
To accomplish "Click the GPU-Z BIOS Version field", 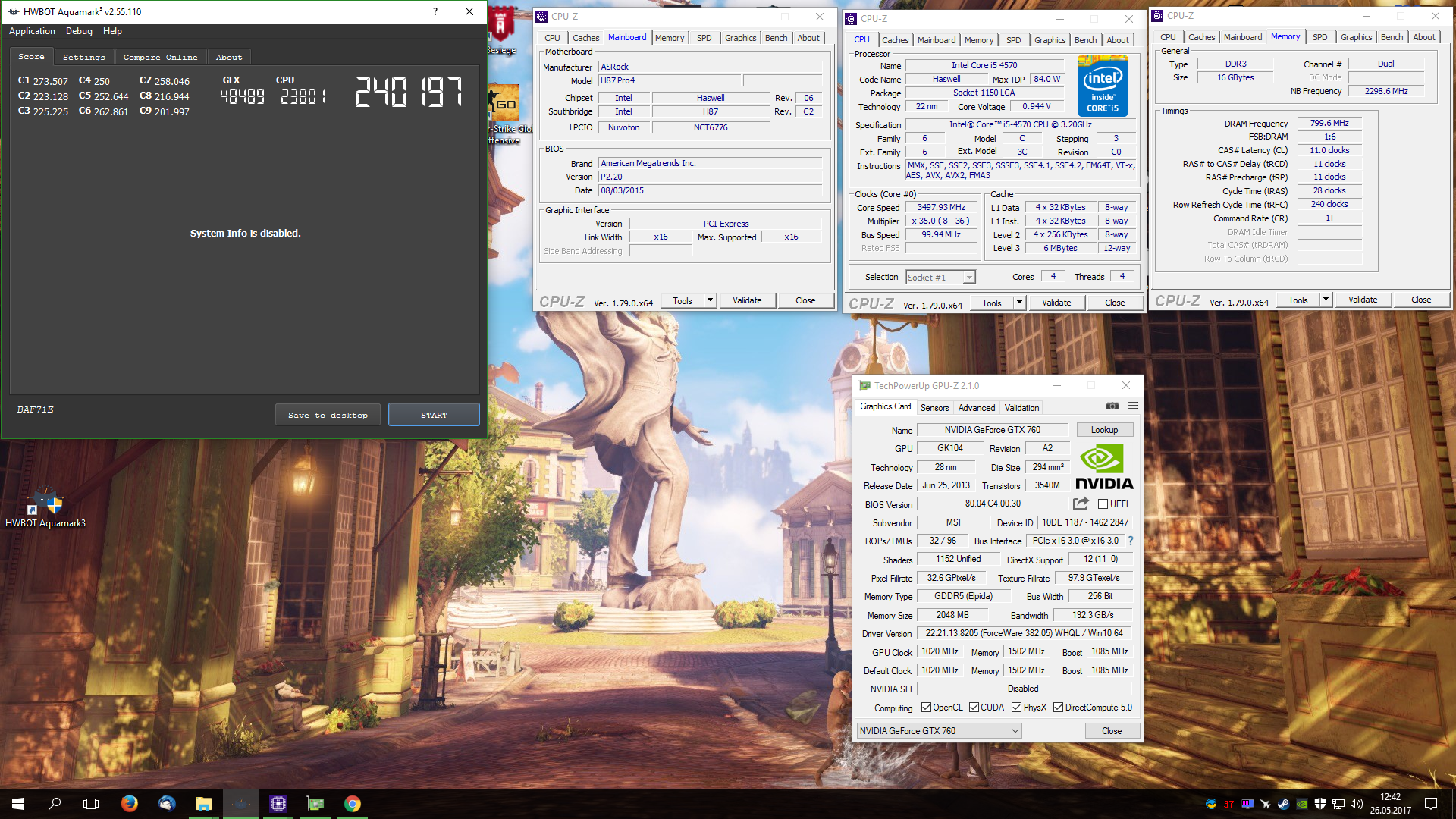I will click(993, 504).
